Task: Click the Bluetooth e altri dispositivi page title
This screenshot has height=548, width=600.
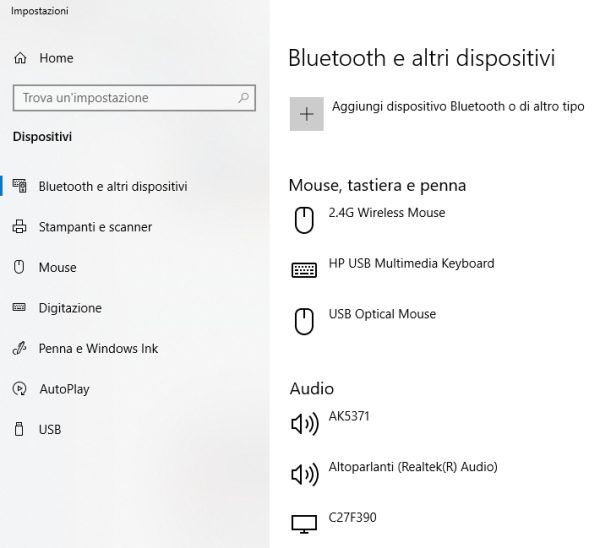Action: (x=422, y=58)
